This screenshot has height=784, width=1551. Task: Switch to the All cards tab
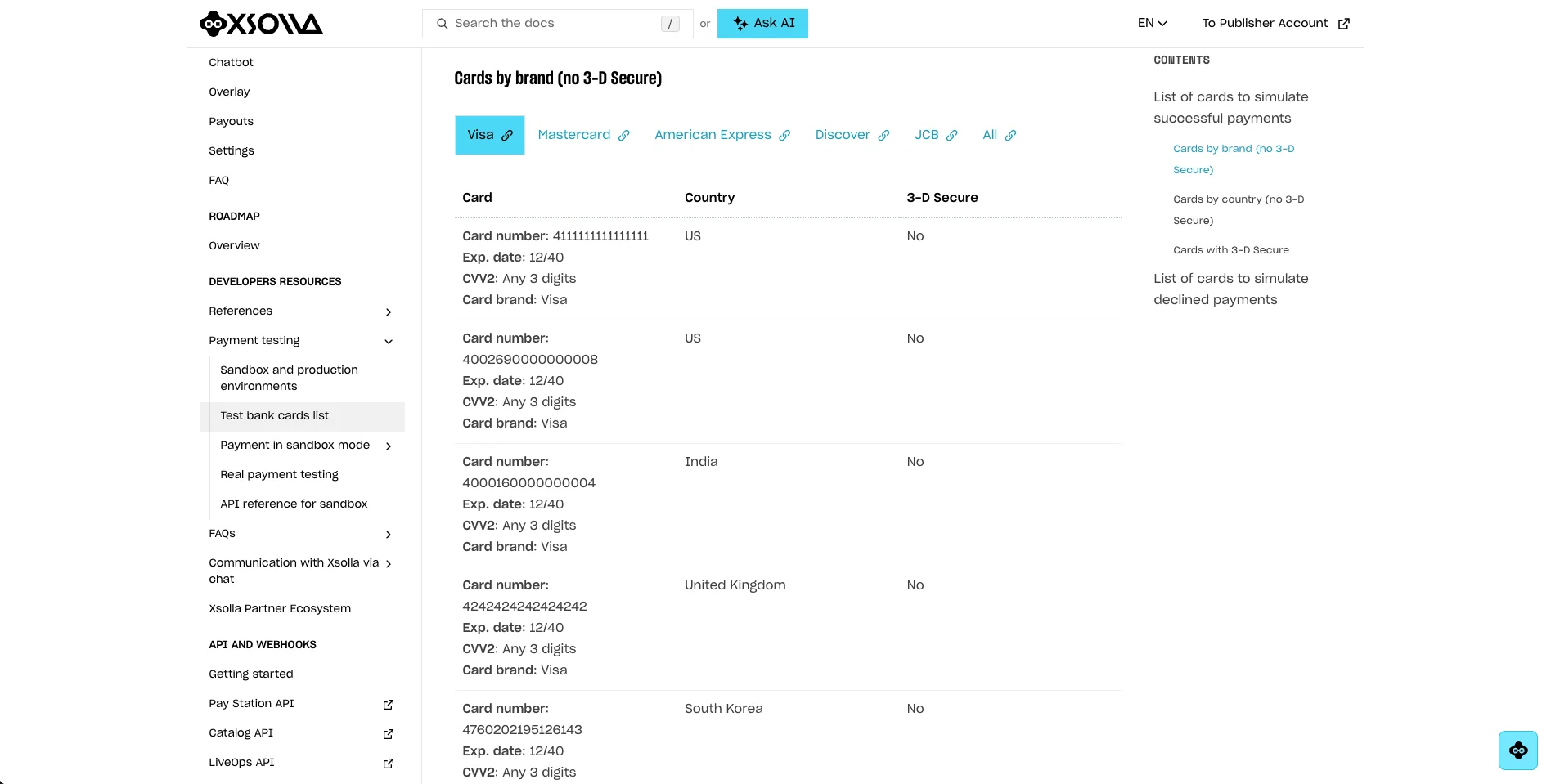[x=1000, y=135]
